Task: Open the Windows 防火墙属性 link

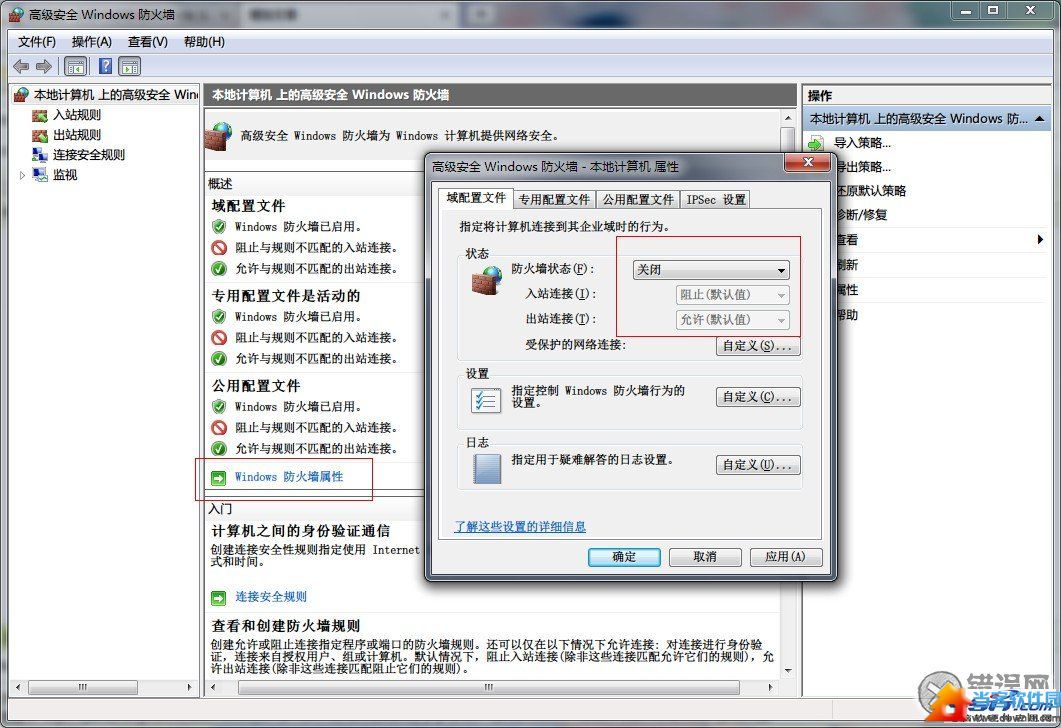Action: tap(289, 477)
